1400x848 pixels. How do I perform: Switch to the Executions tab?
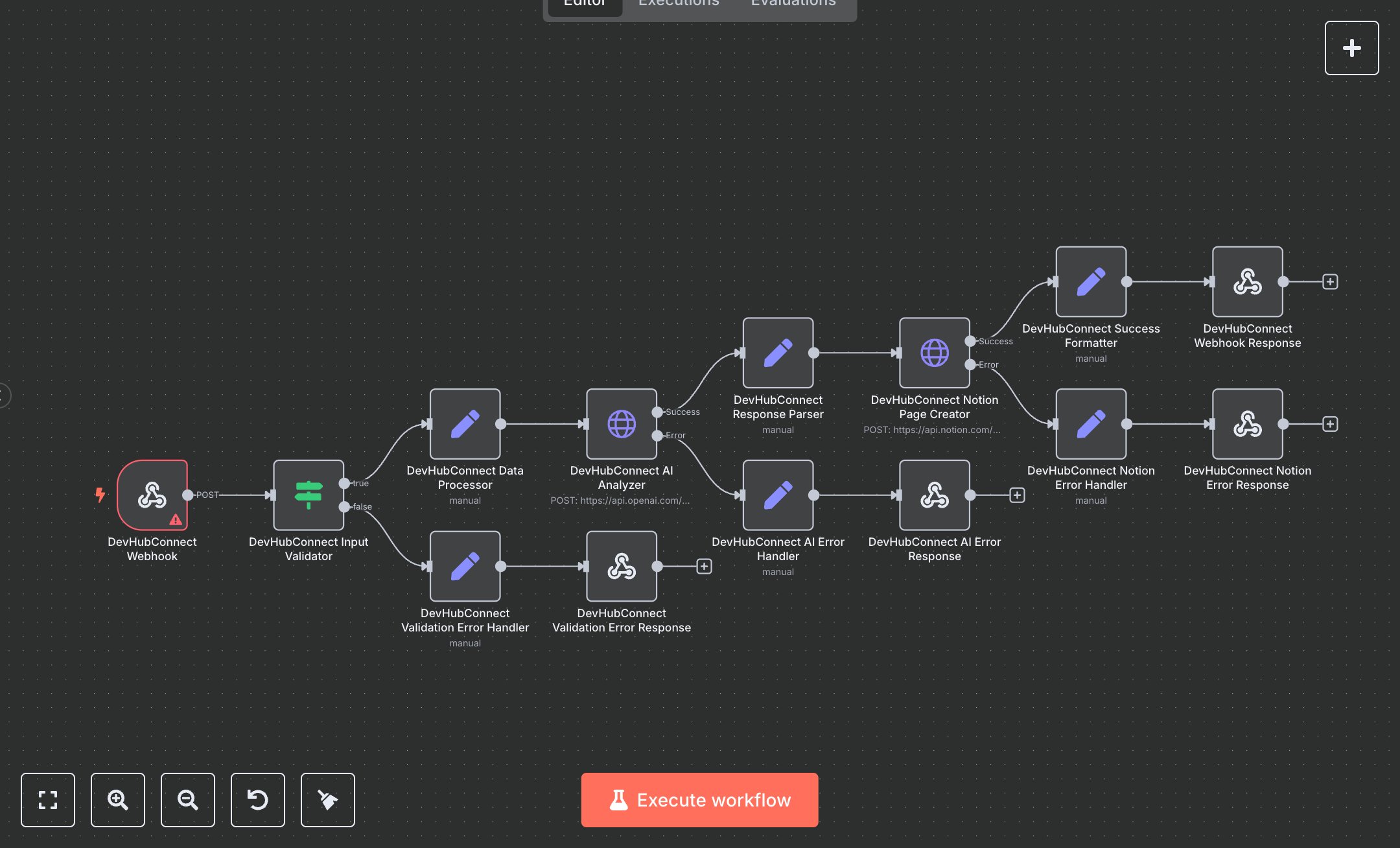coord(678,4)
